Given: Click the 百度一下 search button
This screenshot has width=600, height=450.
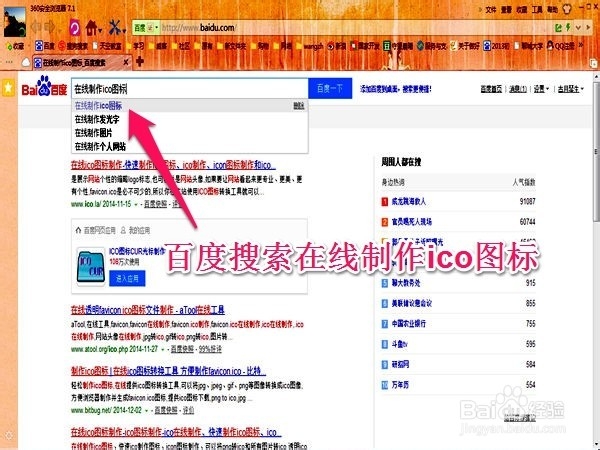Looking at the screenshot, I should coord(330,88).
